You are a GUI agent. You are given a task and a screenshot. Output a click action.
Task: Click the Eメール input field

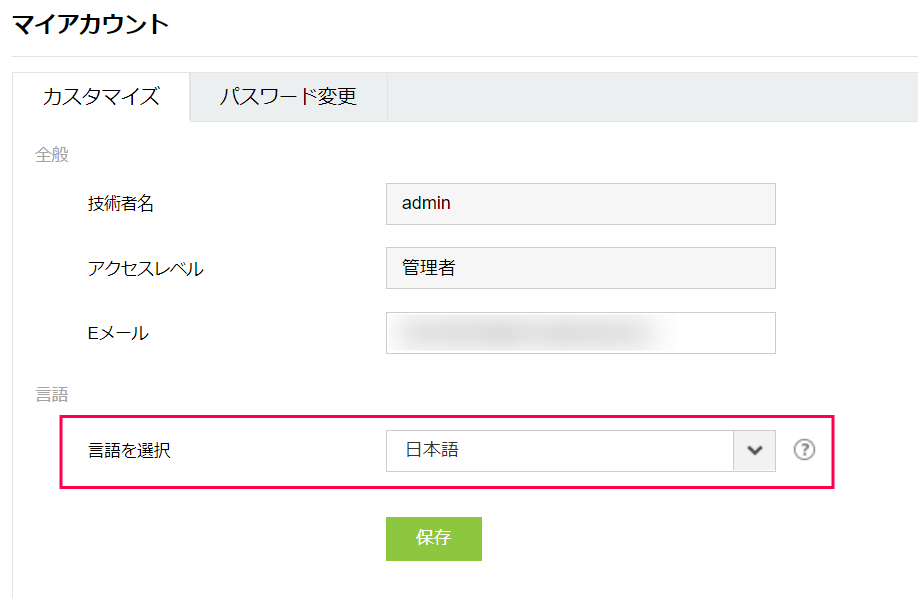click(x=580, y=333)
